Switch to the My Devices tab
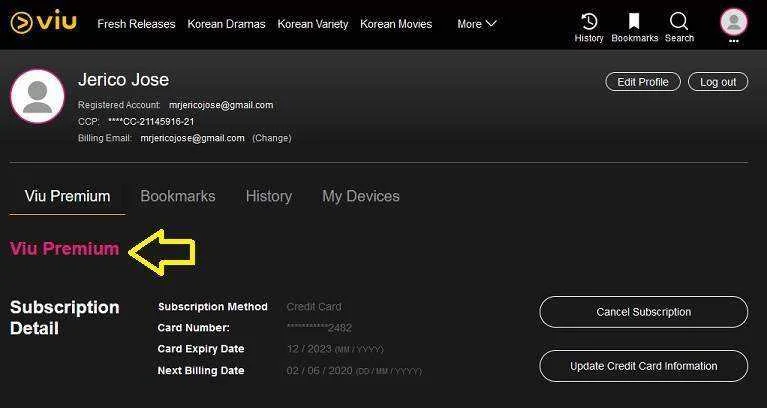The height and width of the screenshot is (408, 767). point(361,196)
